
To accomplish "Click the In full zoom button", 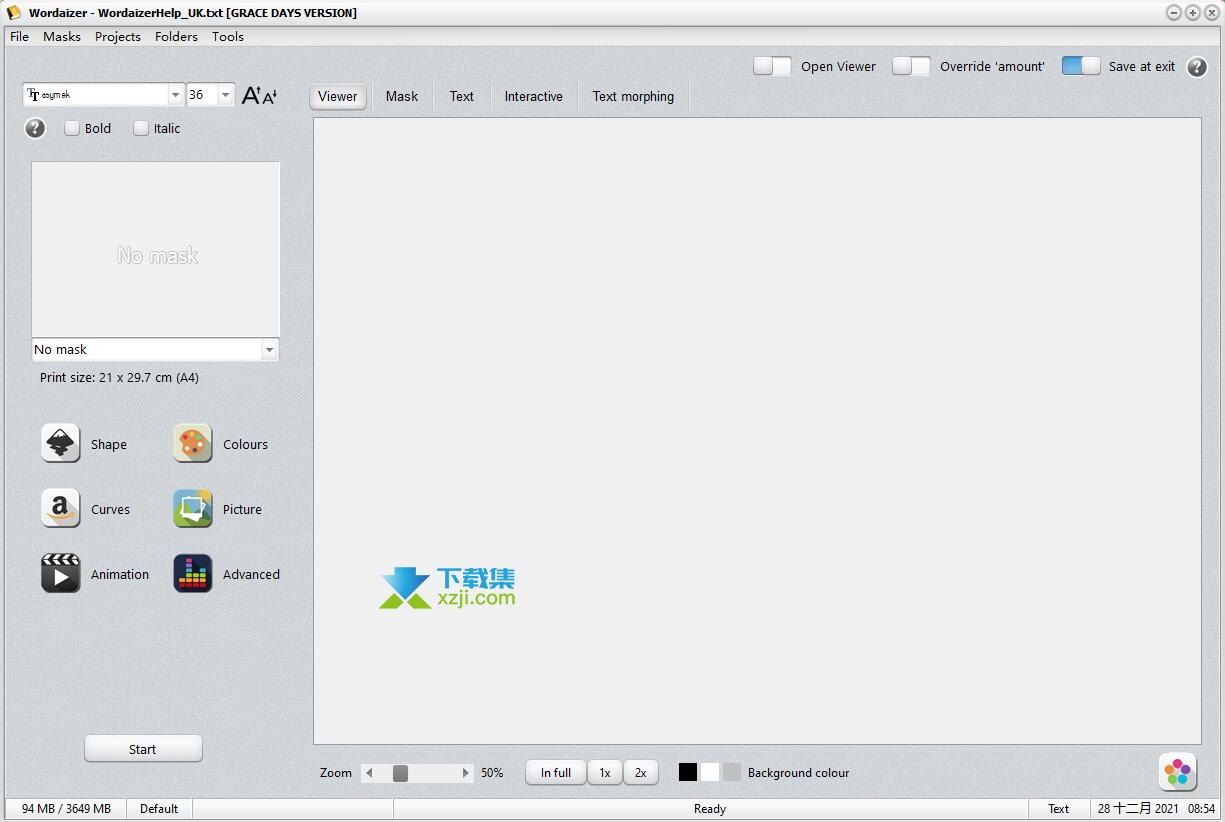I will [x=556, y=772].
